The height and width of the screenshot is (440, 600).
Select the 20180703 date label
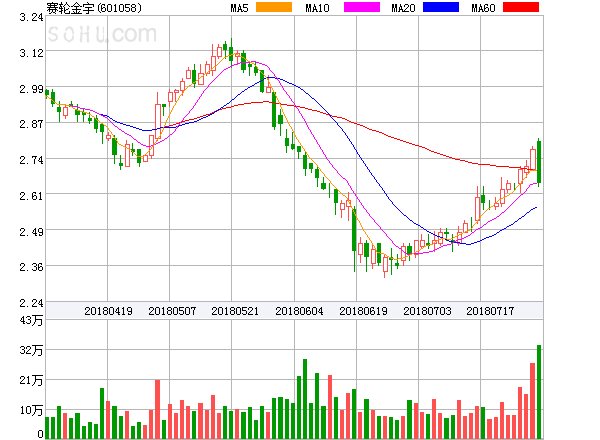point(427,311)
